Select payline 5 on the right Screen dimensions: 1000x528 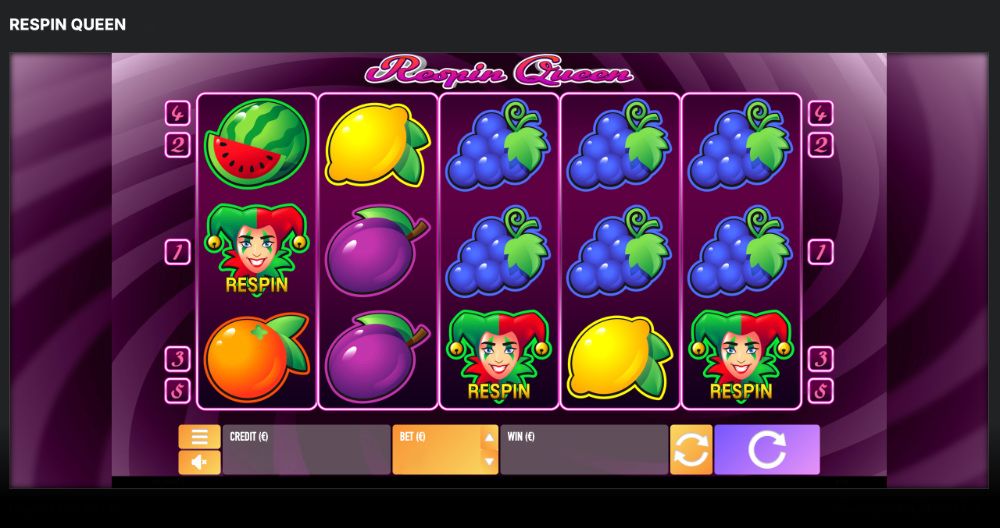point(820,391)
